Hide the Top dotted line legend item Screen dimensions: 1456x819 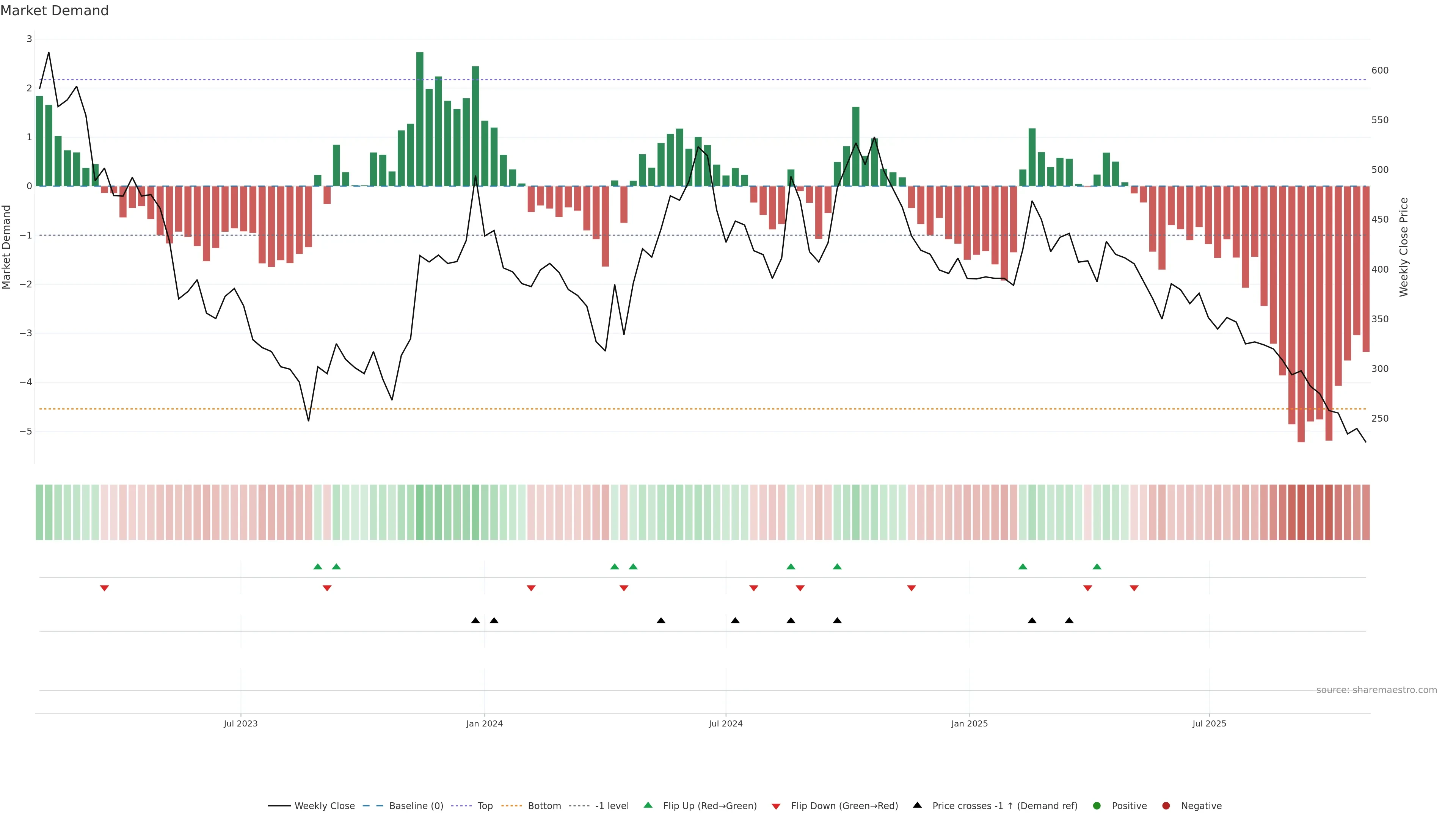click(485, 805)
